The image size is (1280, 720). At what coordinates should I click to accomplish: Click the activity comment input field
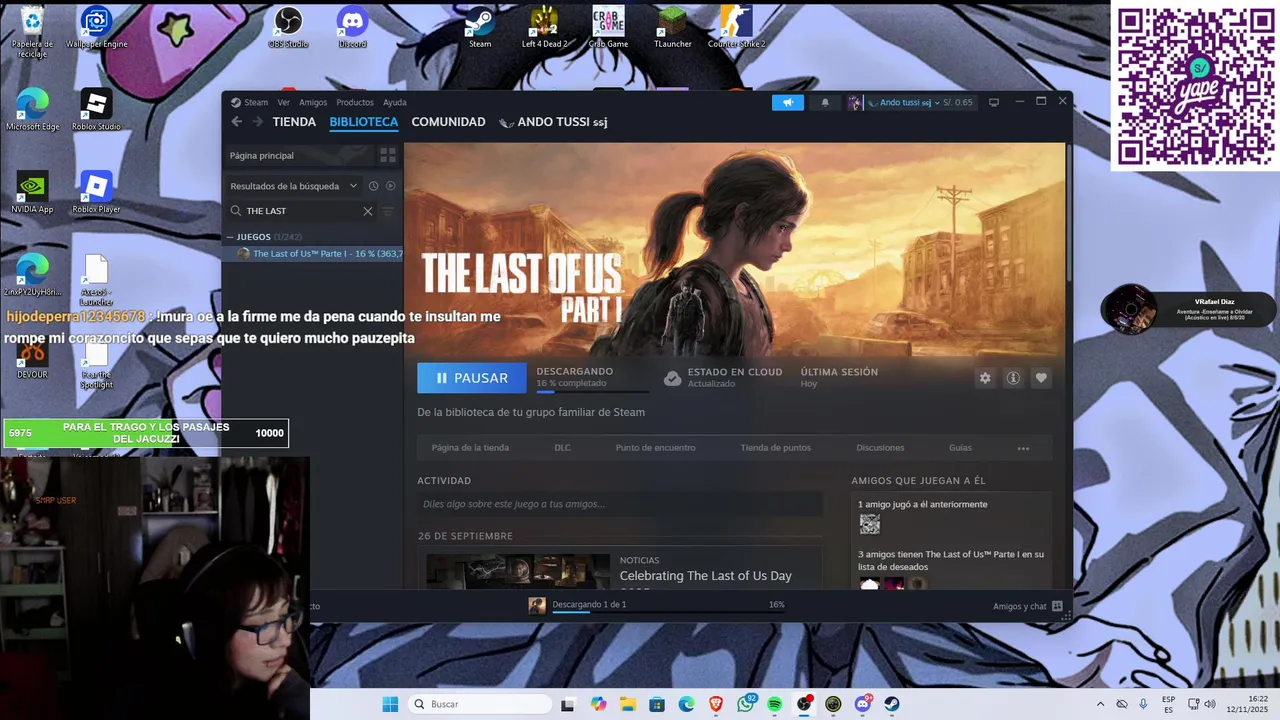[x=619, y=504]
